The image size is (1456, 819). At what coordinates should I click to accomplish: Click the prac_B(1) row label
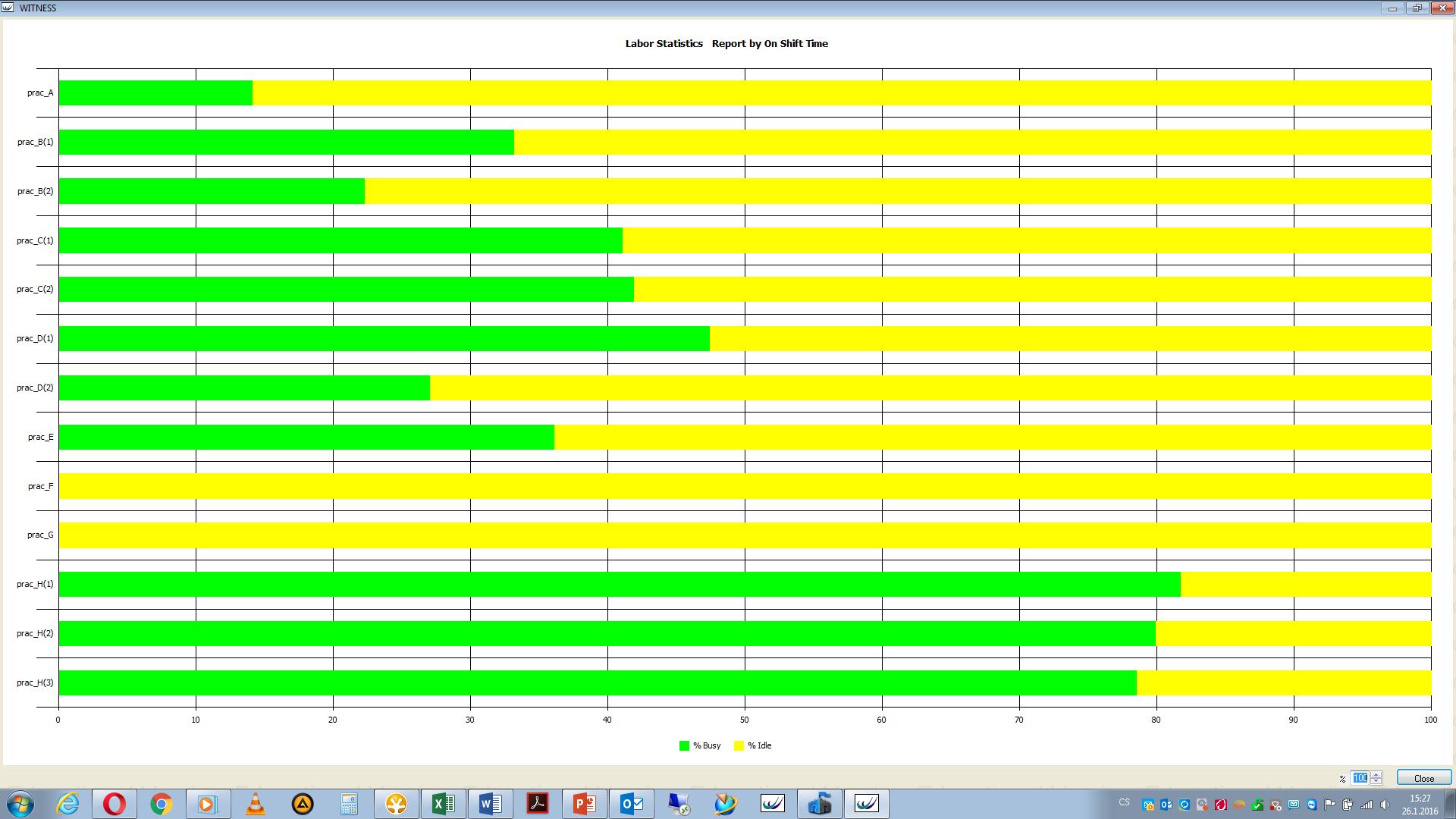click(x=36, y=142)
